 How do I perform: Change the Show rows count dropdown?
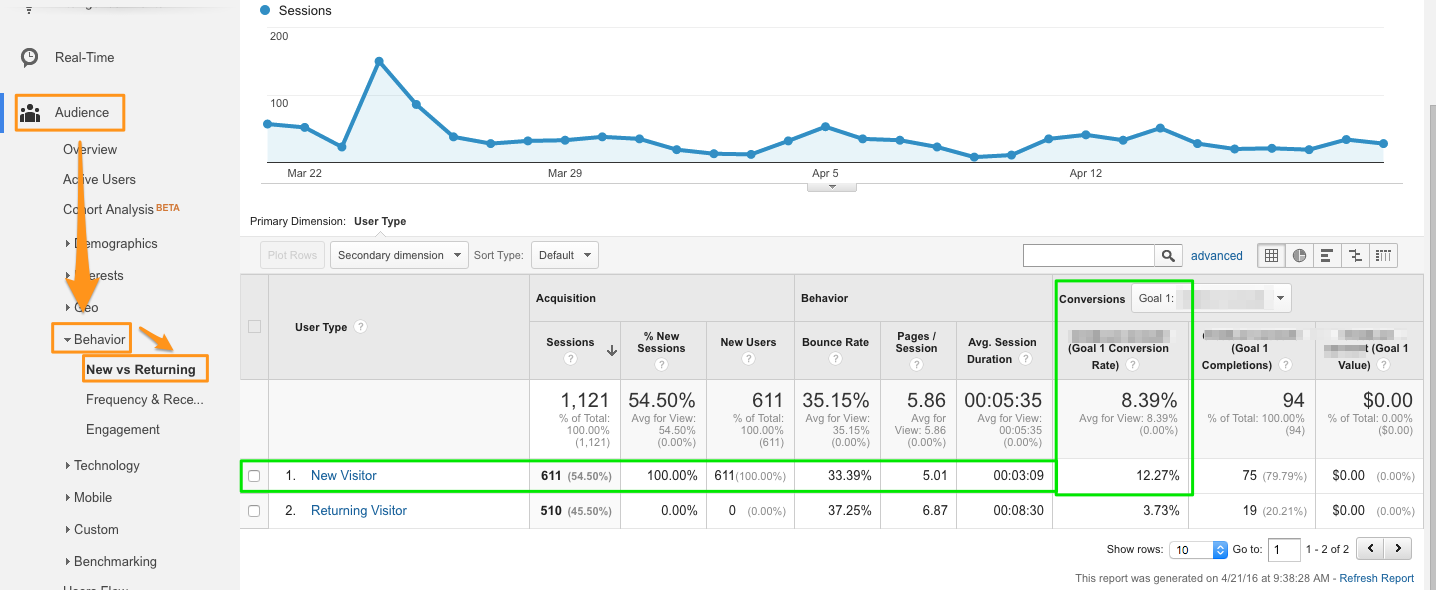click(x=1199, y=549)
